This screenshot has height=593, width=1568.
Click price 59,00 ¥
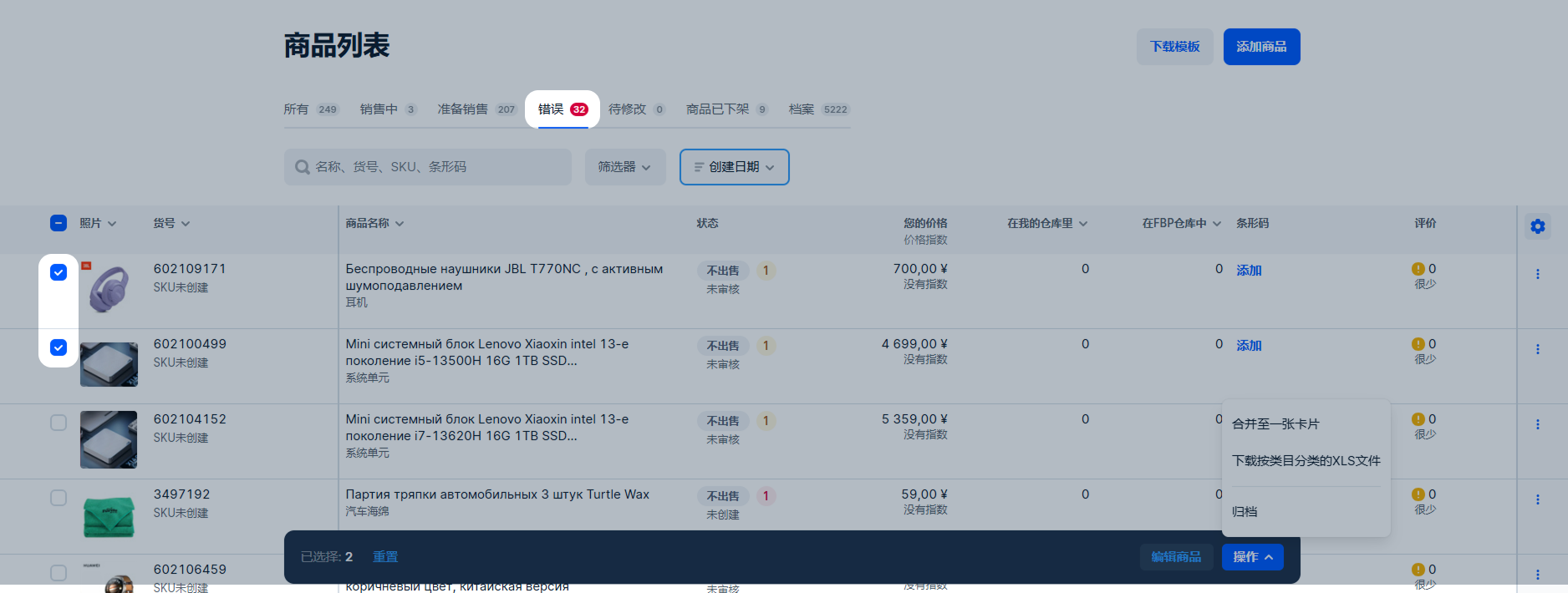point(924,494)
